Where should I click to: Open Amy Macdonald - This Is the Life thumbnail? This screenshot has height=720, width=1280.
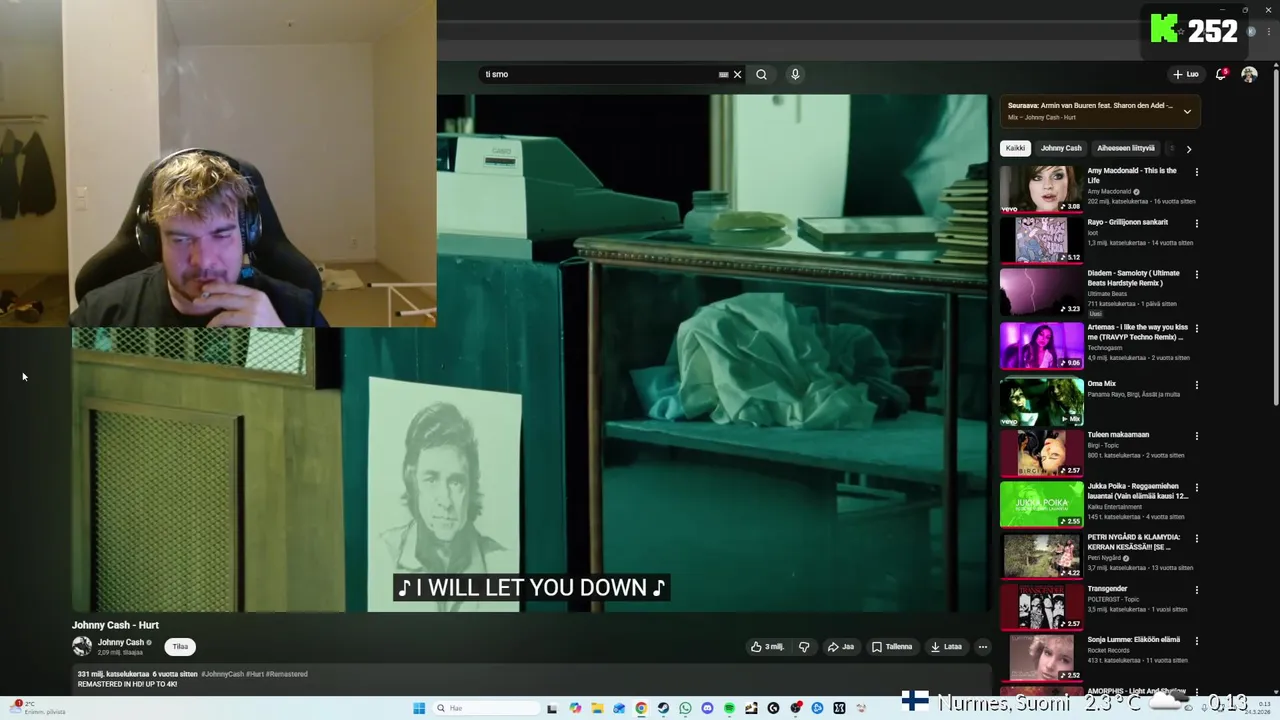click(1041, 189)
